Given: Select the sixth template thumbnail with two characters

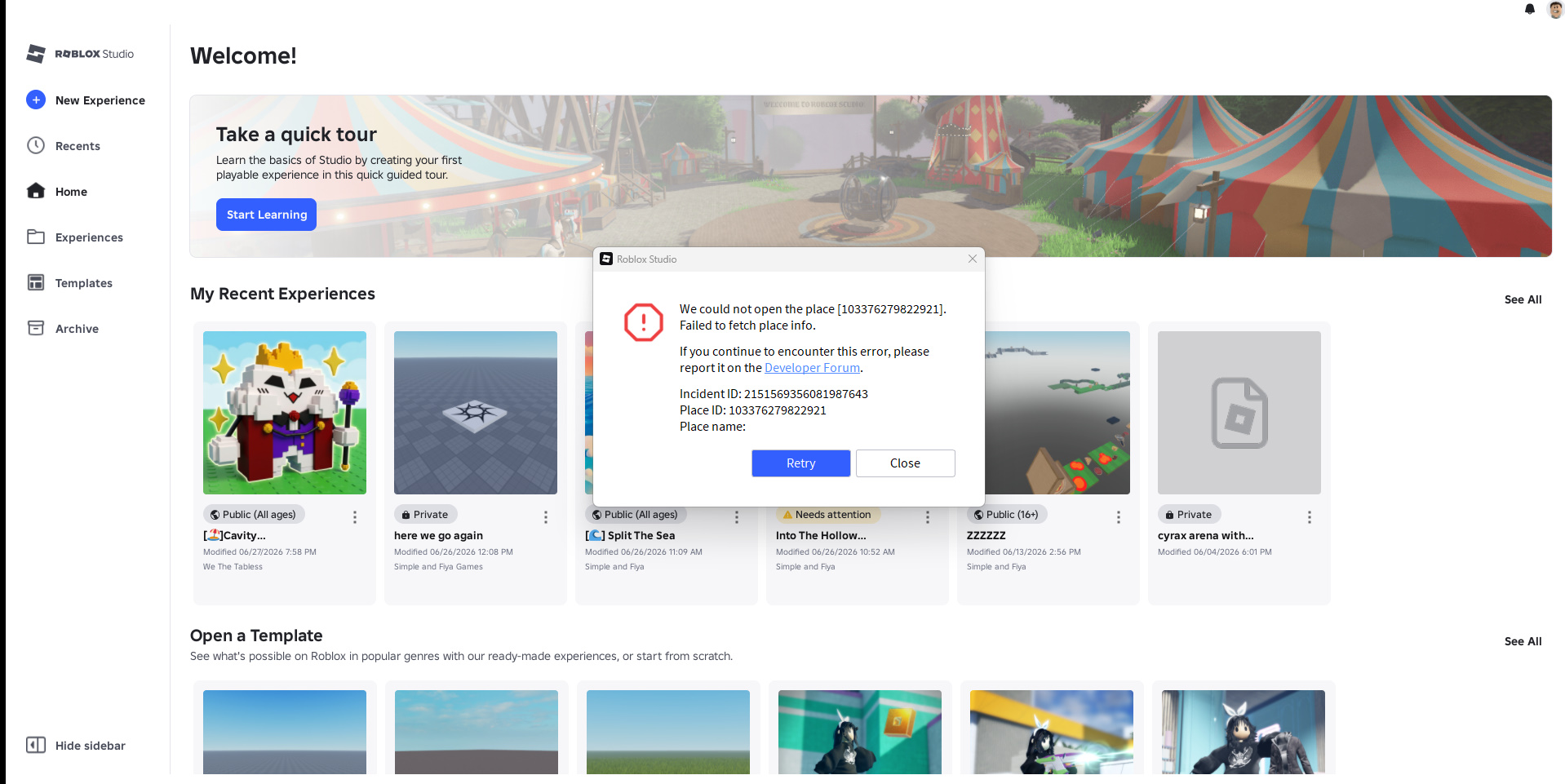Looking at the screenshot, I should 1244,732.
